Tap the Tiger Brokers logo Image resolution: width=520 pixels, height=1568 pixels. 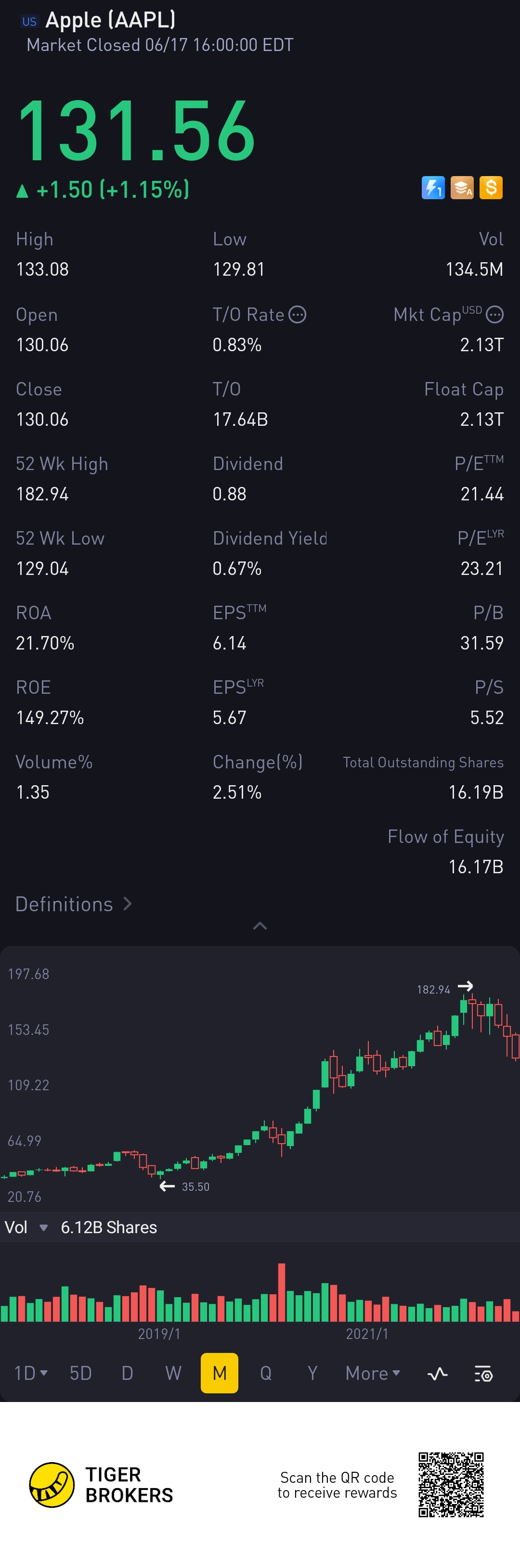[52, 1485]
